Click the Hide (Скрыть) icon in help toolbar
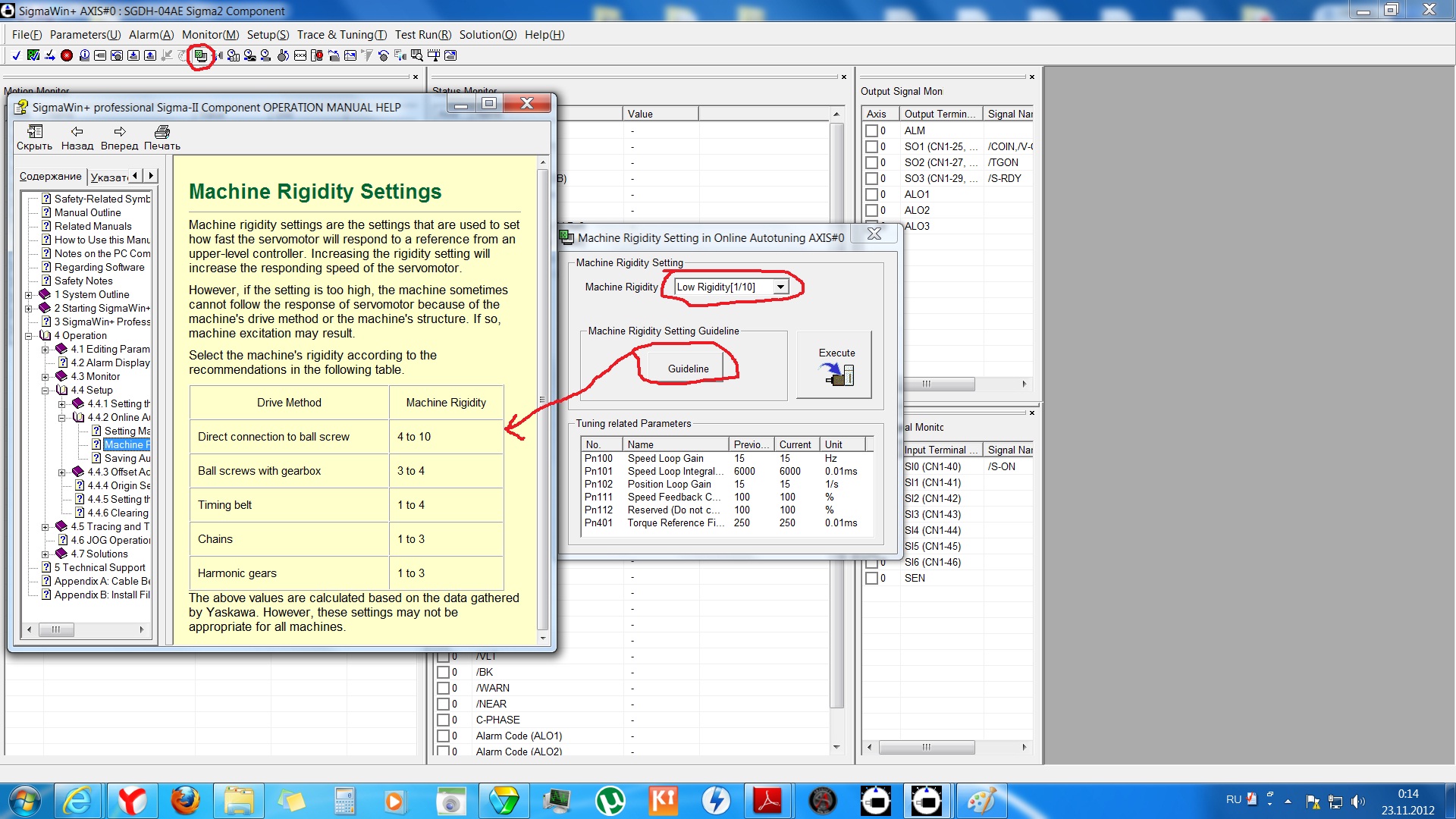This screenshot has width=1456, height=819. coord(34,133)
